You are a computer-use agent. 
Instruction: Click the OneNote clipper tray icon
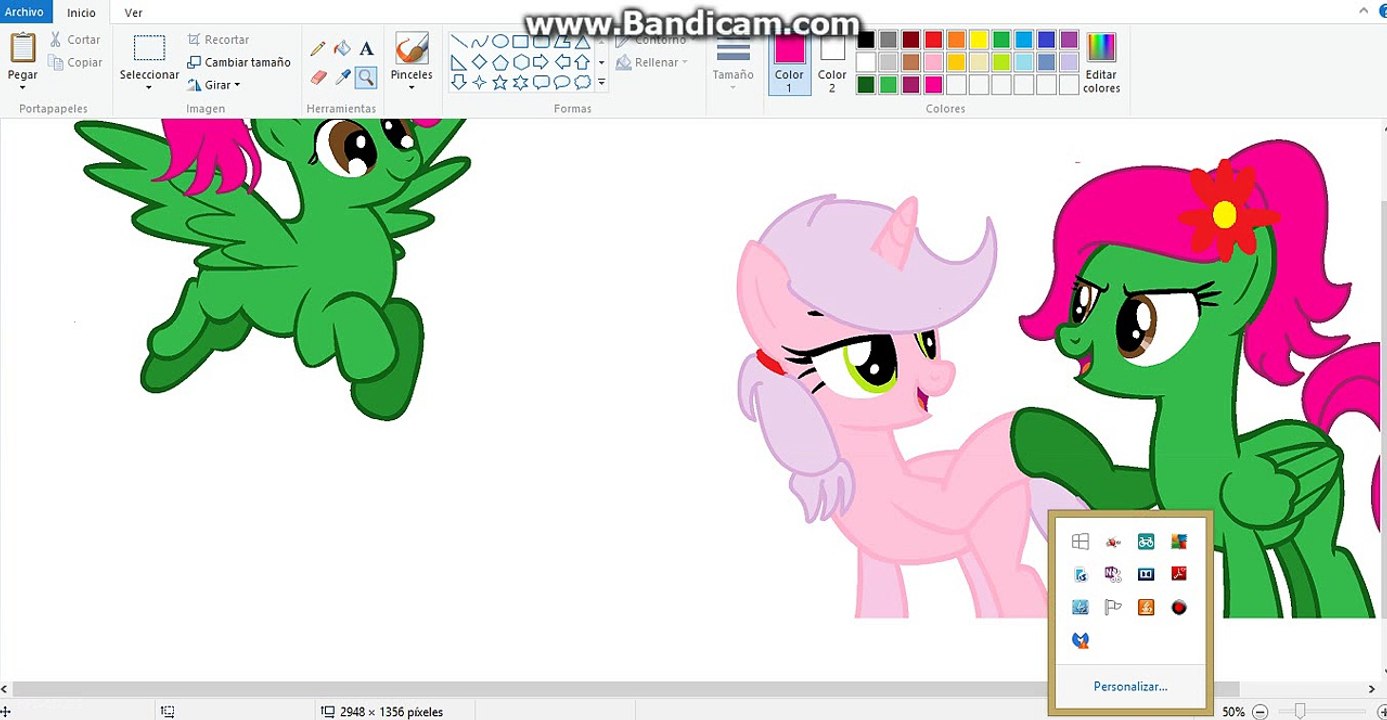(x=1113, y=574)
